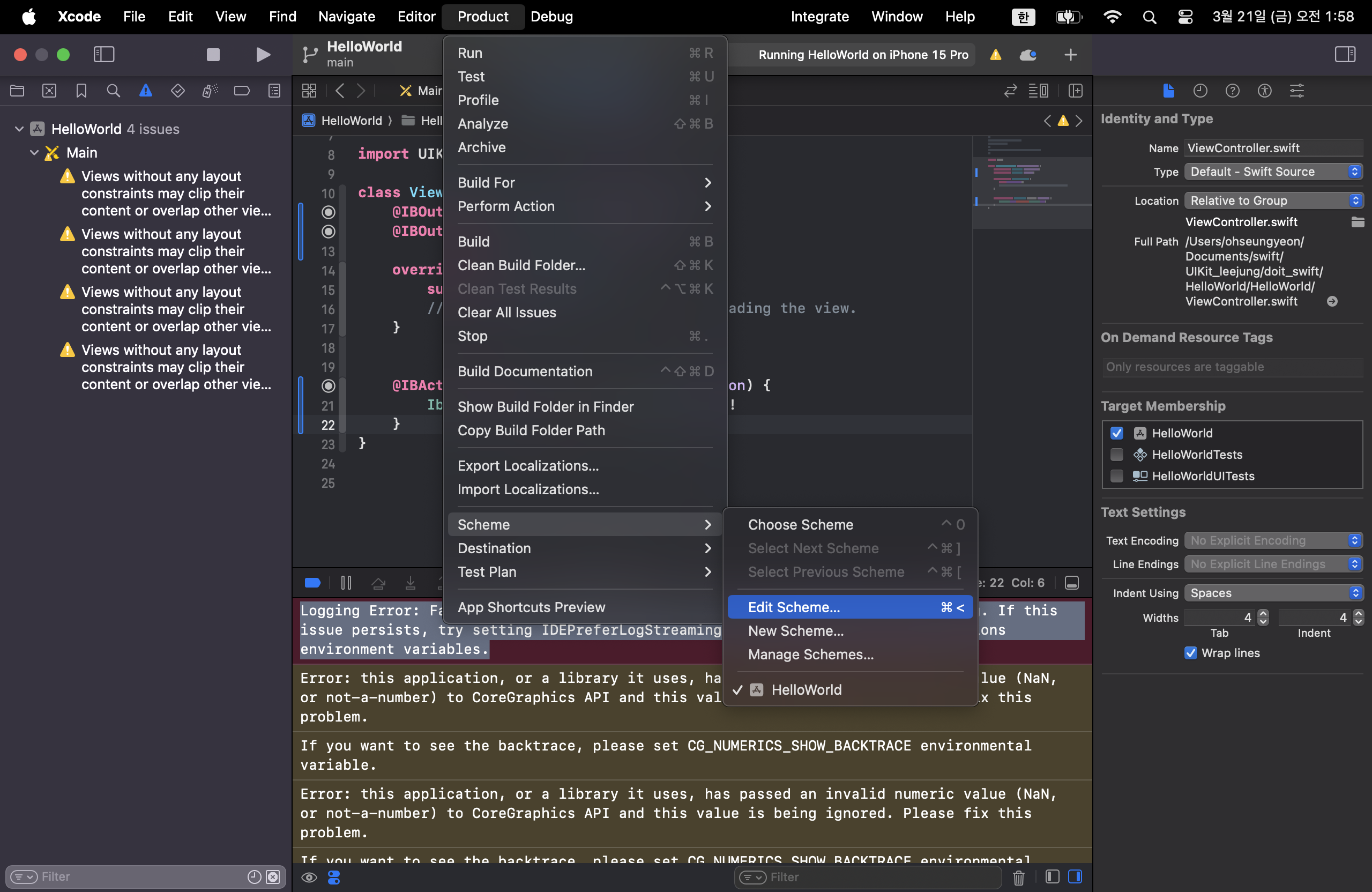The image size is (1372, 892).
Task: Open the Editor menu in menu bar
Action: point(416,16)
